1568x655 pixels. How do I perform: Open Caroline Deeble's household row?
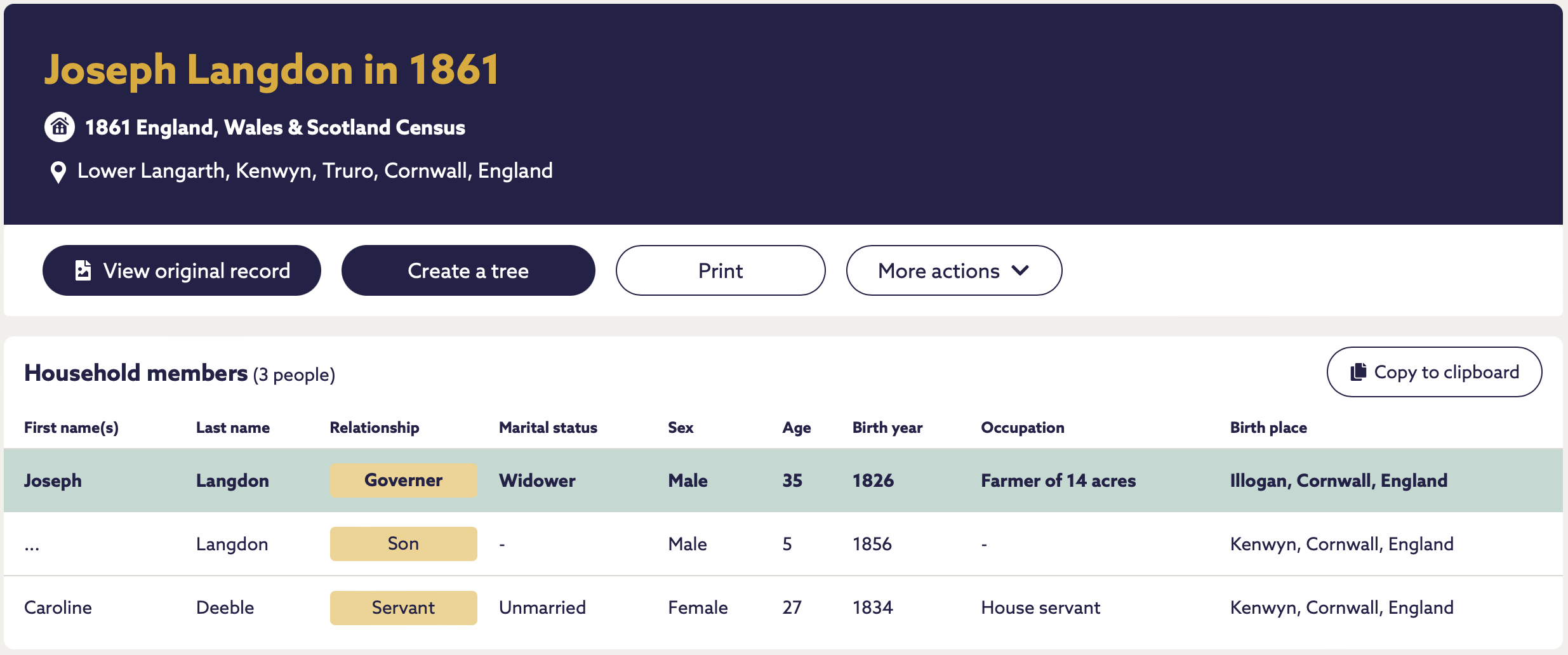click(x=783, y=608)
